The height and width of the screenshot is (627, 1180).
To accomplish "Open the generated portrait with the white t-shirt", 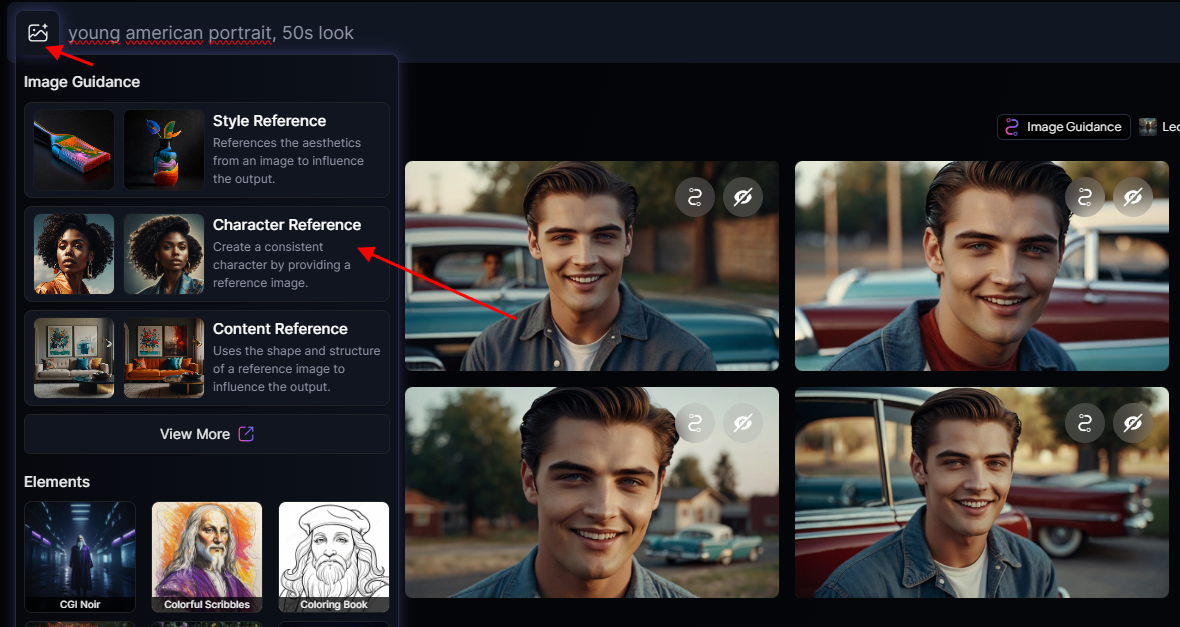I will pyautogui.click(x=592, y=266).
